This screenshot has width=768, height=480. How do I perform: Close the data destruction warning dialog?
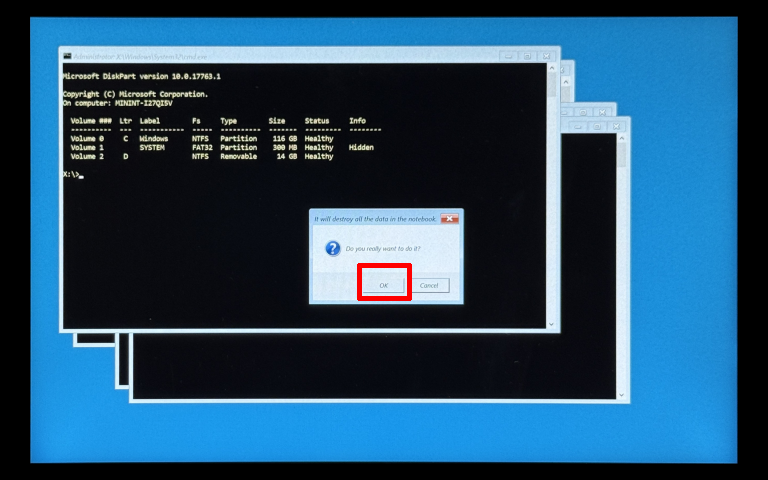(x=450, y=218)
